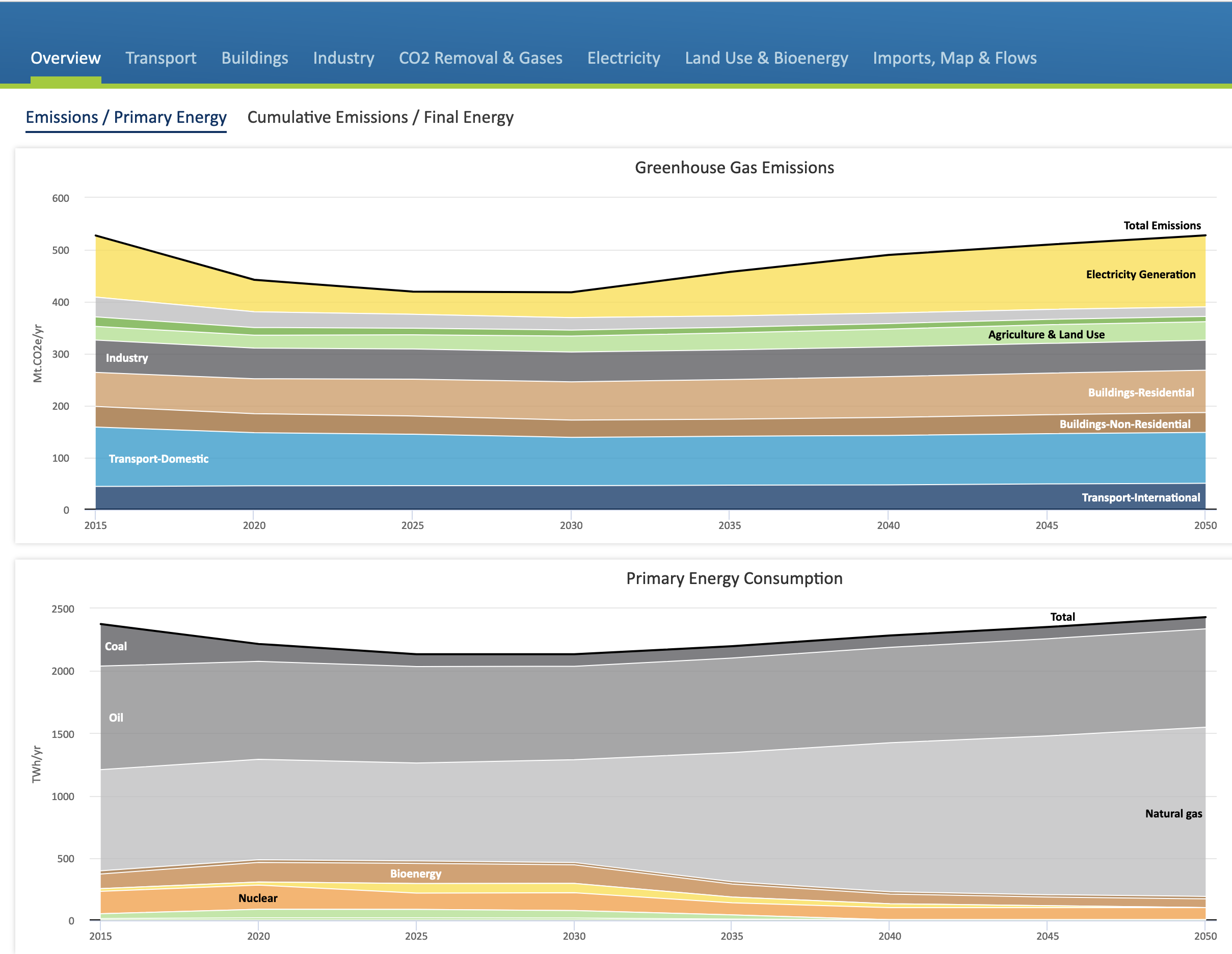Click the Transport-Domestic blue area

coord(158,459)
